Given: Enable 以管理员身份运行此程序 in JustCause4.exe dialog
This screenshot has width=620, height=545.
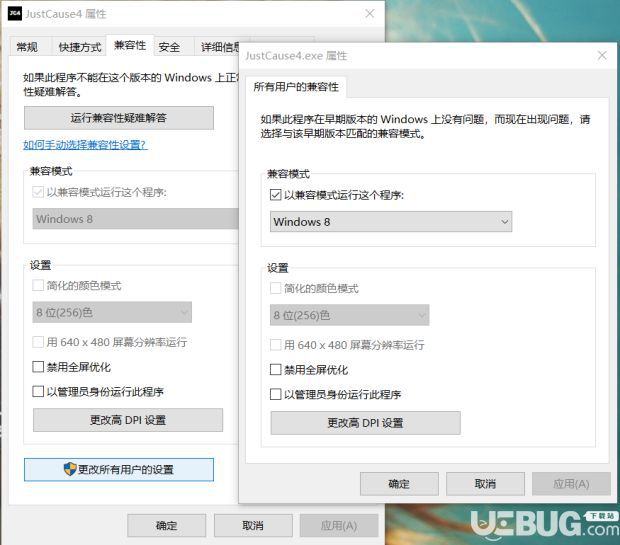Looking at the screenshot, I should 276,394.
